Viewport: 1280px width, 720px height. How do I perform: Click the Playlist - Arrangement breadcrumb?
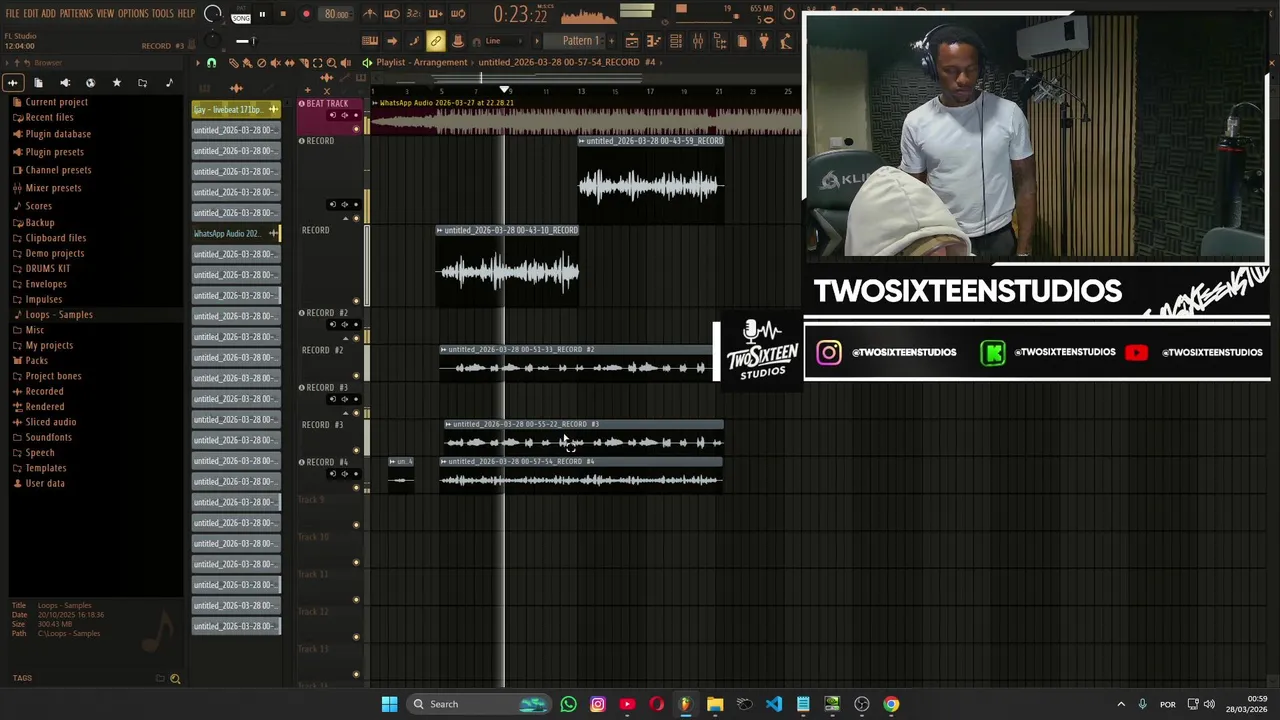[x=421, y=62]
